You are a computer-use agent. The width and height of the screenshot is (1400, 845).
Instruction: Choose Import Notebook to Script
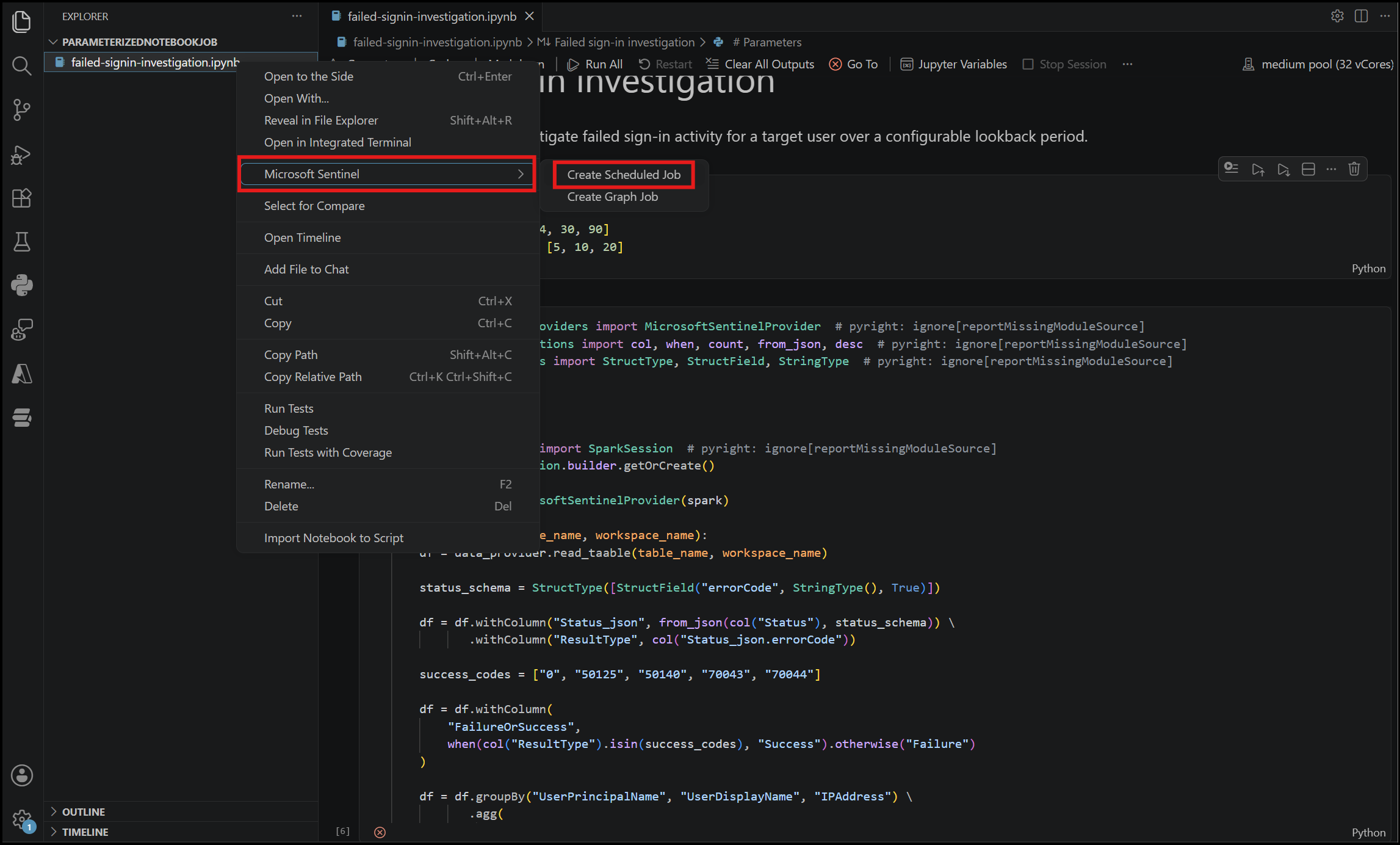tap(388, 538)
